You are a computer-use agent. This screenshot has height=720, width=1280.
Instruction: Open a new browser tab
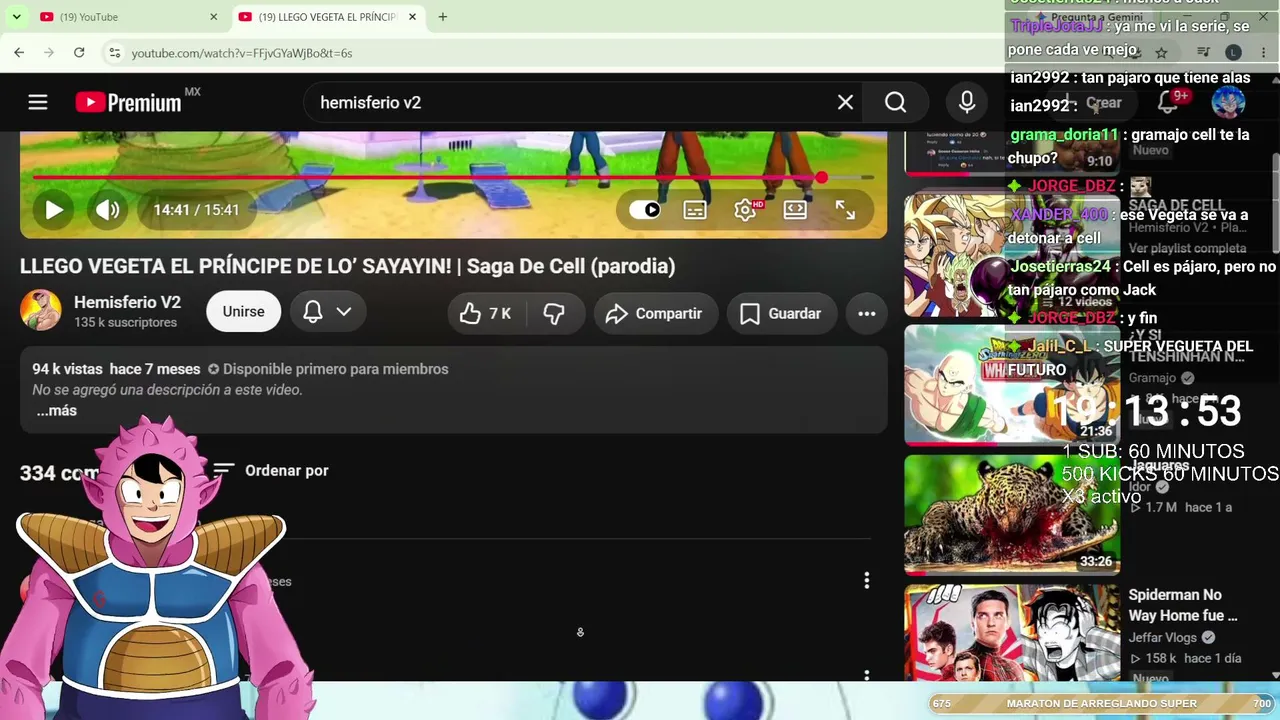[443, 17]
